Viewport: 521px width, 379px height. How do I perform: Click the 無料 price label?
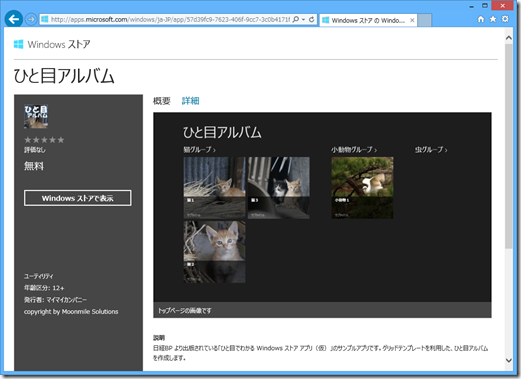tap(34, 166)
